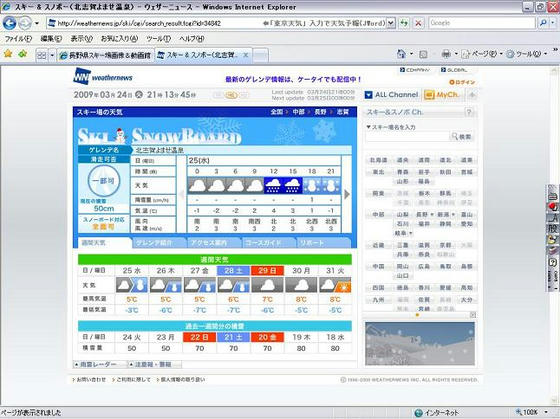
Task: Click the Stop loading red X icon
Action: [x=418, y=23]
